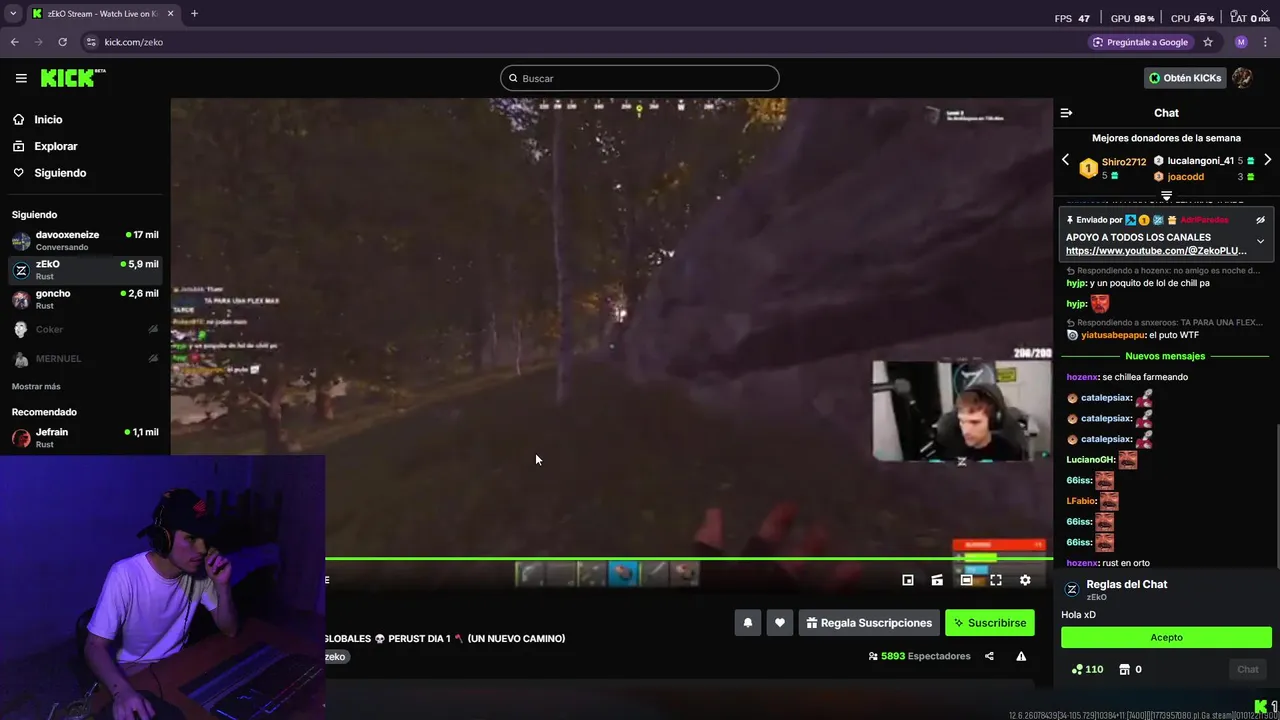Viewport: 1280px width, 720px height.
Task: Click yiatusabepapu username in chat
Action: (1115, 335)
